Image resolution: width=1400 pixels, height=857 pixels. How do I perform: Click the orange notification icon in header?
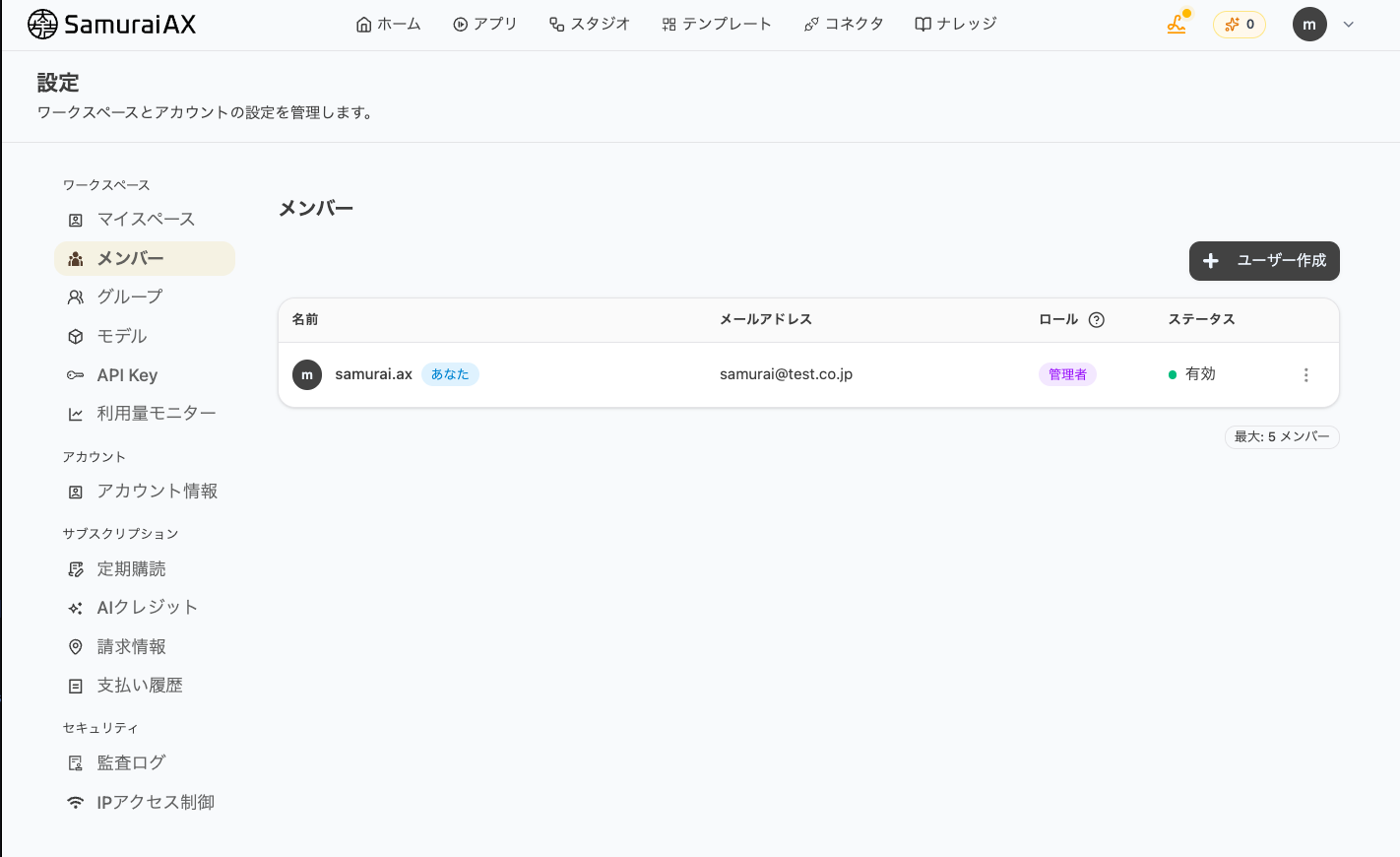click(1177, 24)
